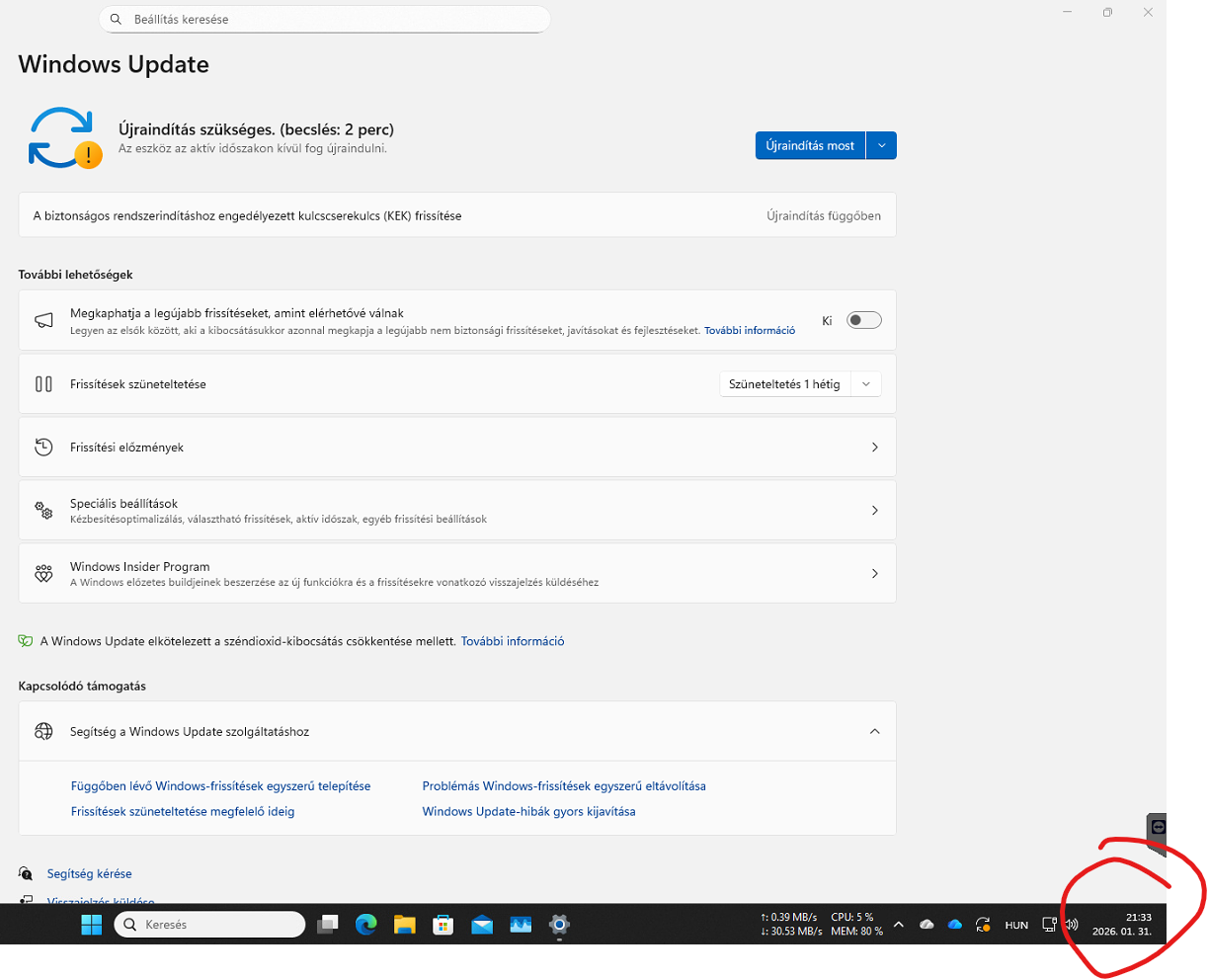
Task: Click the Újraindítás függőben status text
Action: (824, 215)
